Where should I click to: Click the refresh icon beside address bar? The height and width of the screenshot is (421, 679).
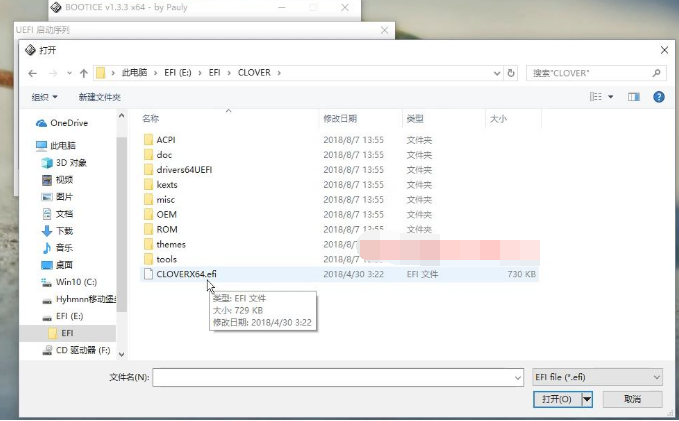coord(512,73)
